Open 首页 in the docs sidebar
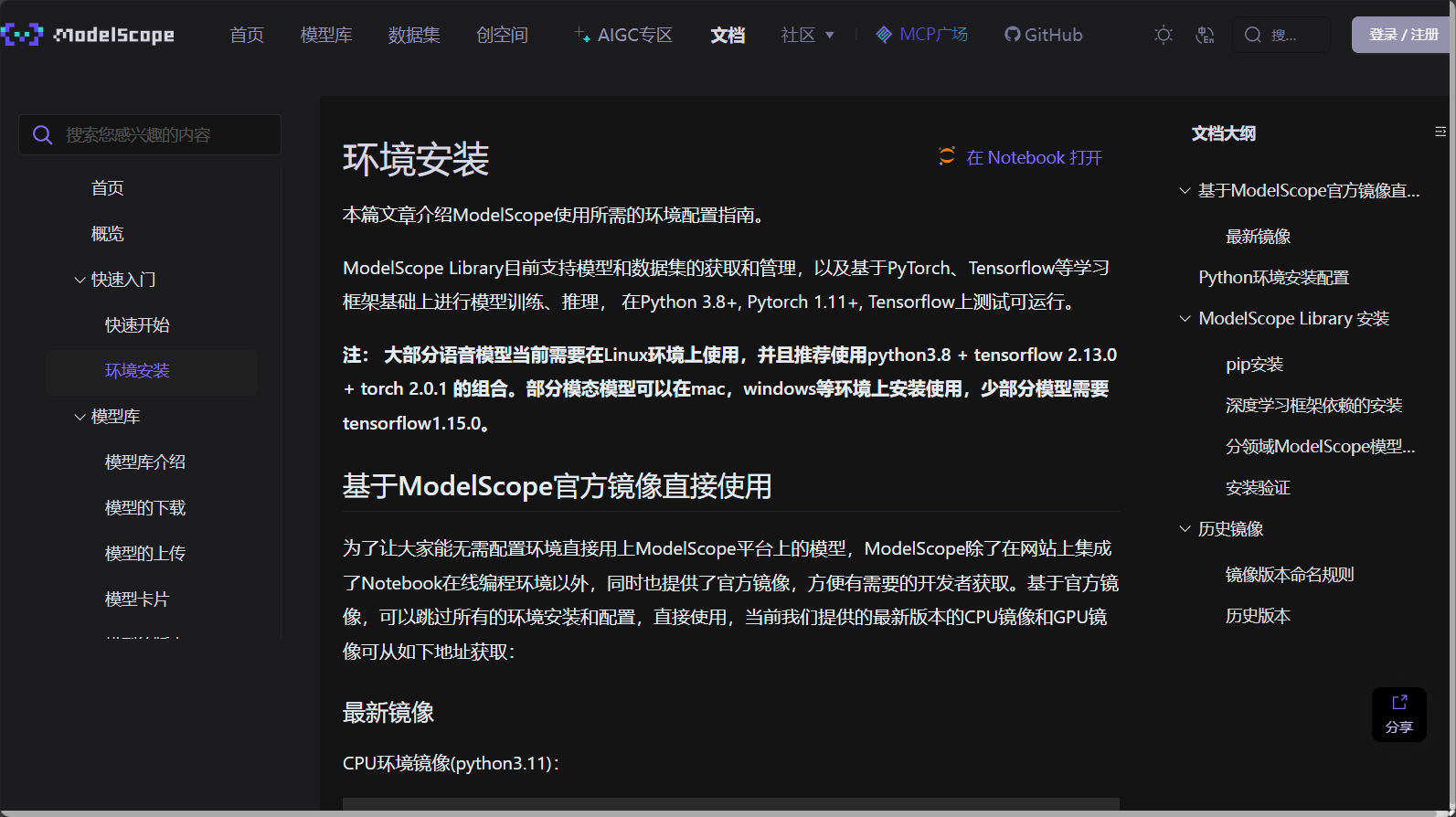 tap(107, 188)
